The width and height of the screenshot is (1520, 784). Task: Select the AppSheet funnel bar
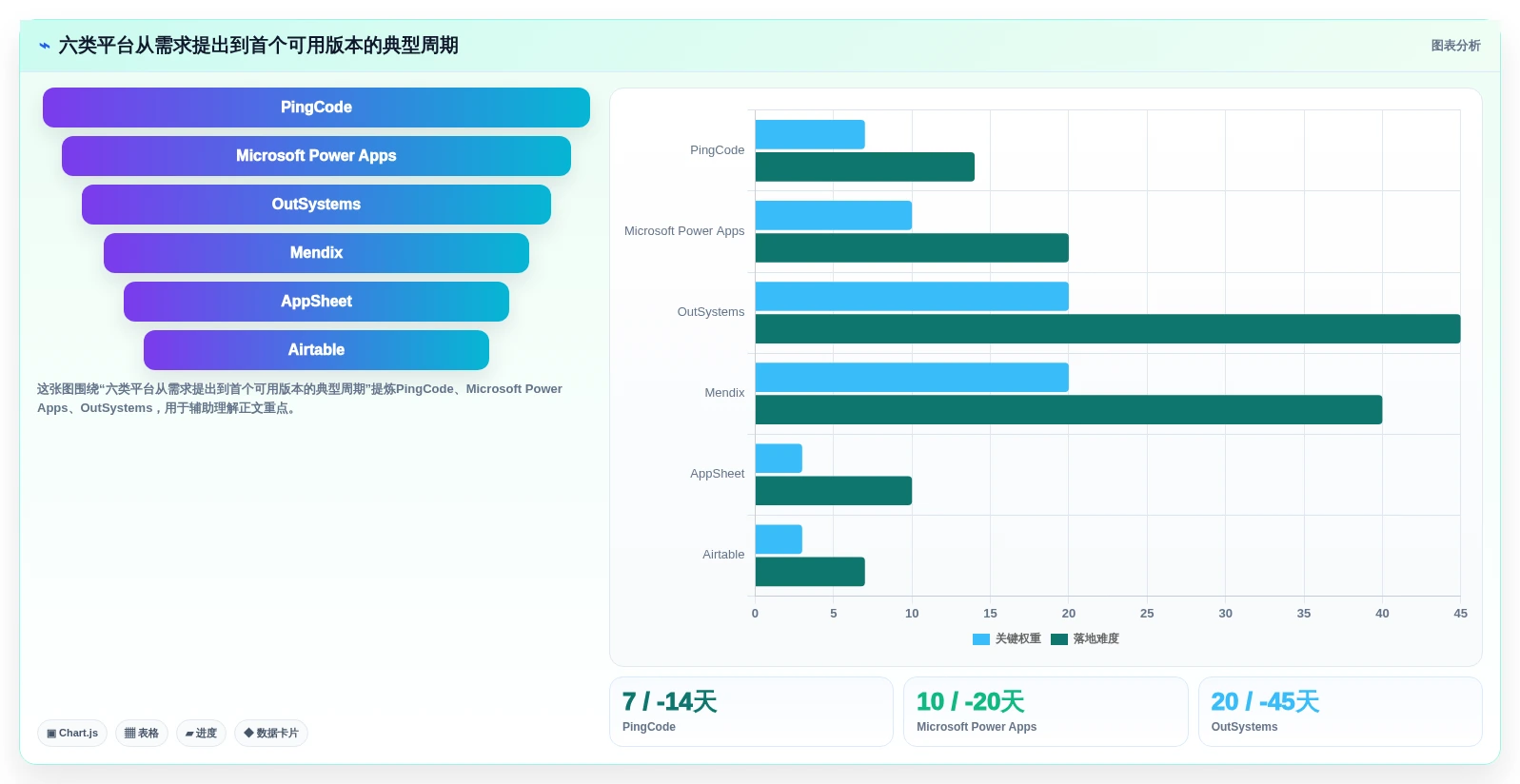point(316,302)
